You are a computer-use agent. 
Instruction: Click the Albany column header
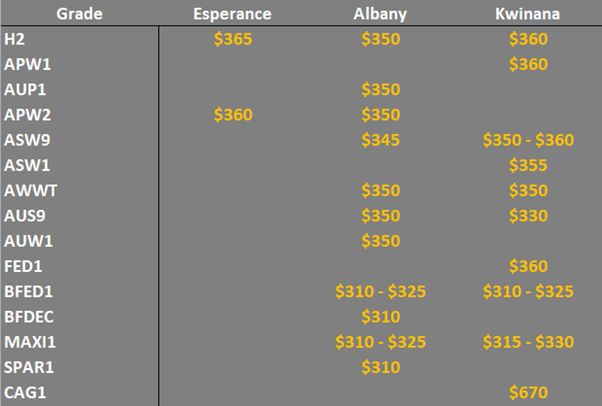pyautogui.click(x=380, y=14)
